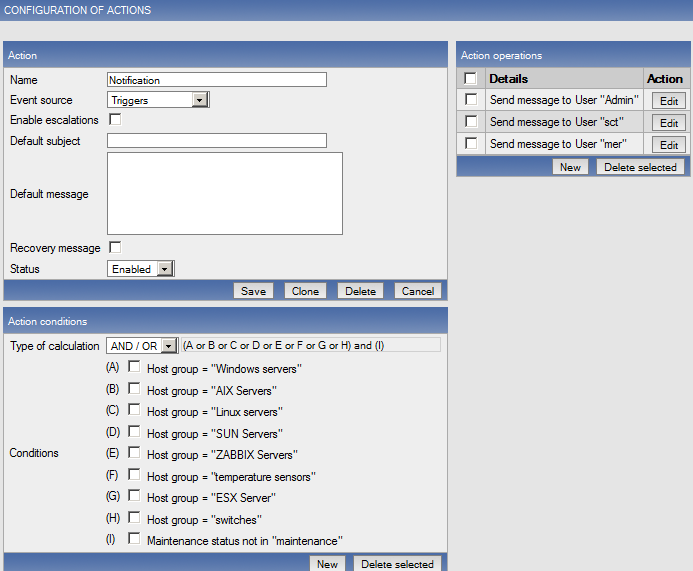Check the "ZABBIX Servers" condition box
The width and height of the screenshot is (693, 571).
134,453
